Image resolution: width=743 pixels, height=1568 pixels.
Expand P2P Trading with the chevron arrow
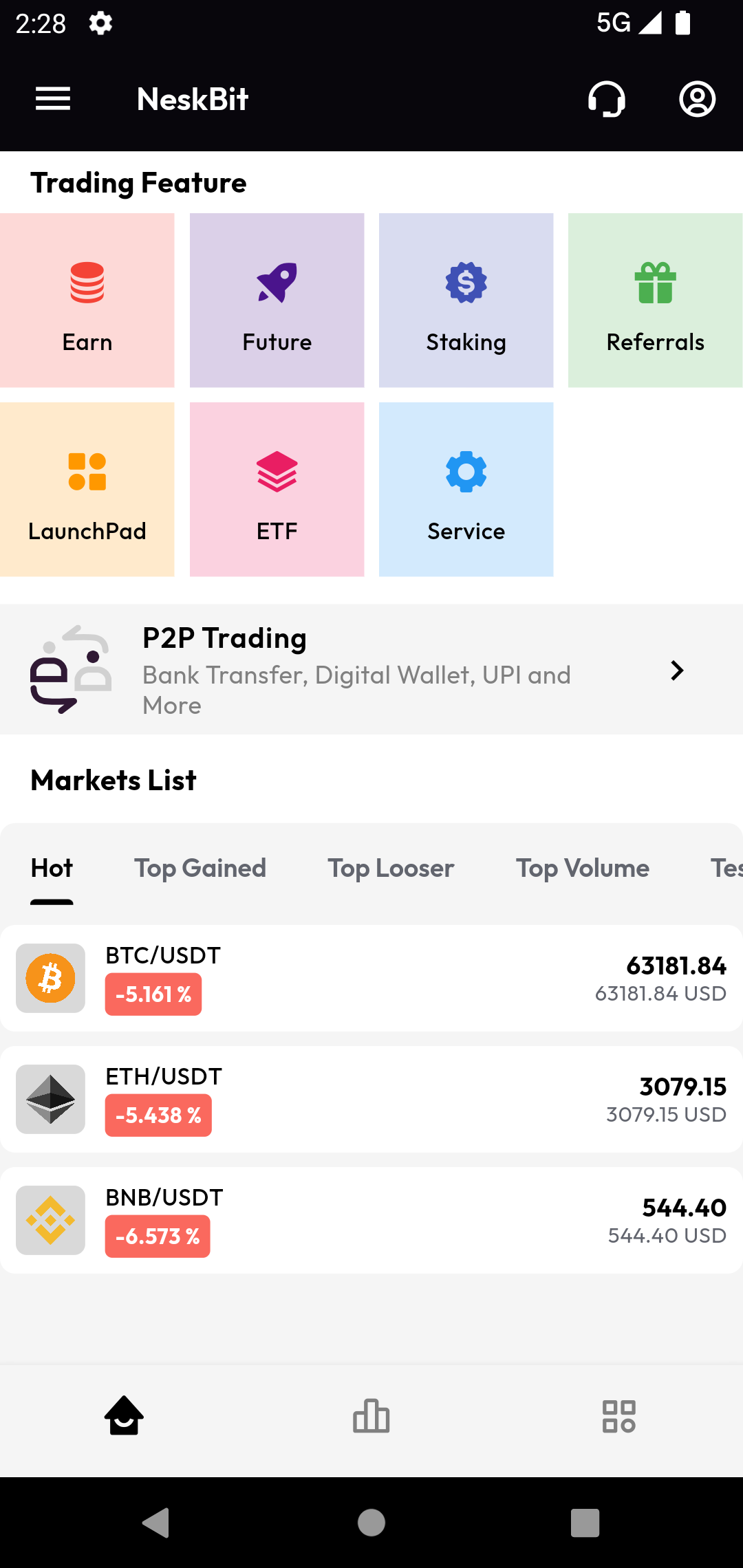click(677, 671)
